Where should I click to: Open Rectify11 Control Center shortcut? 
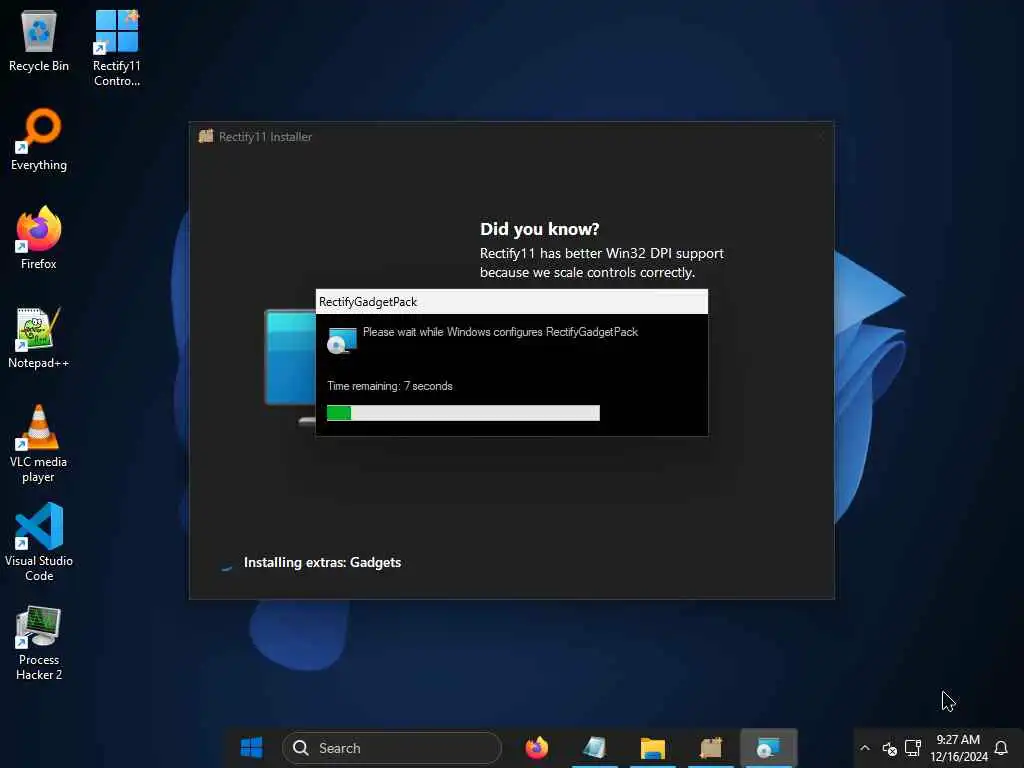click(116, 48)
